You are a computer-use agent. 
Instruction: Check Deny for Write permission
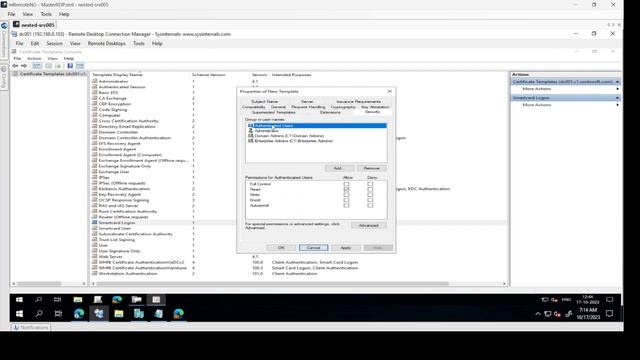point(370,195)
